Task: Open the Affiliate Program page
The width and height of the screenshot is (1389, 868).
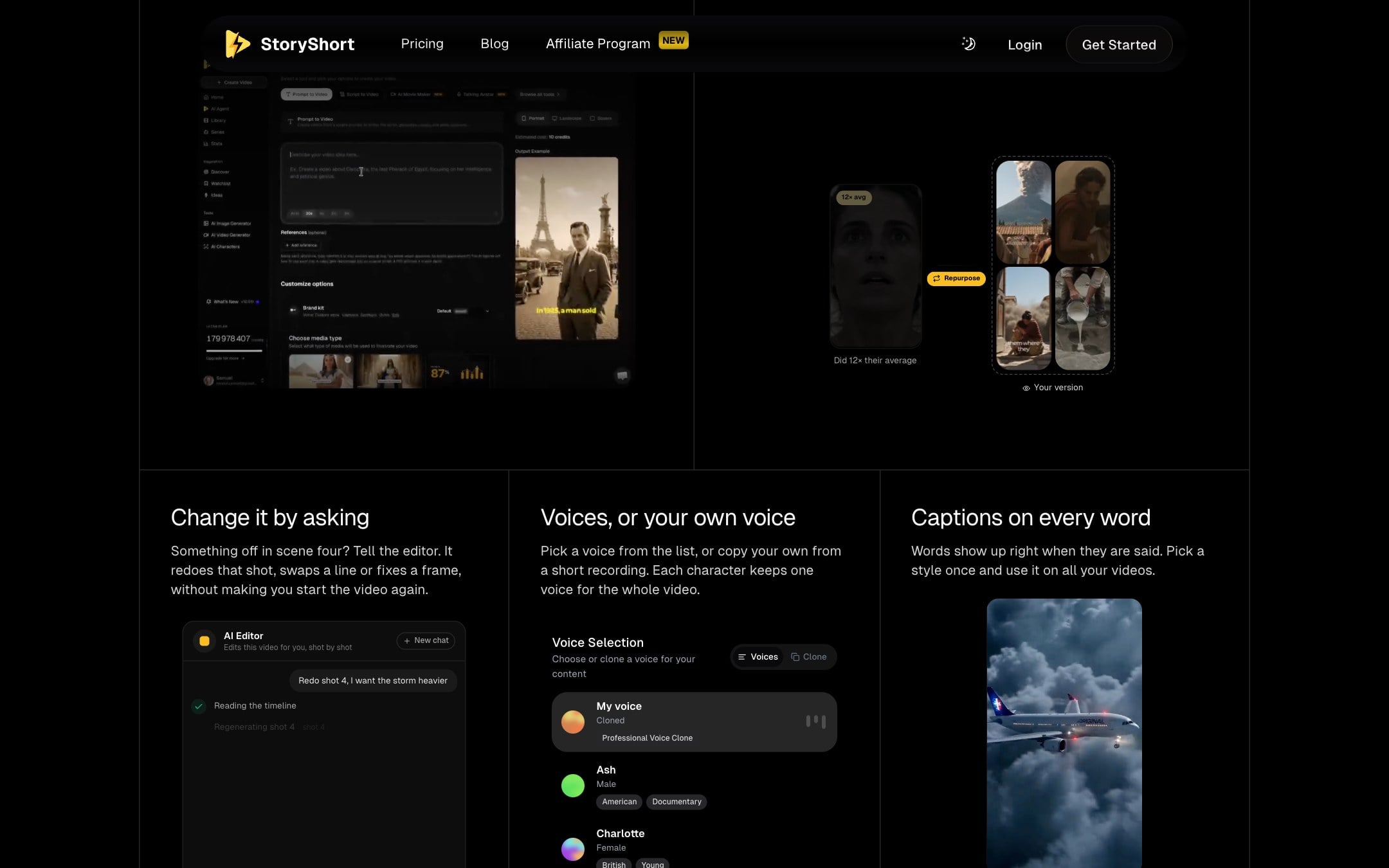Action: (597, 44)
